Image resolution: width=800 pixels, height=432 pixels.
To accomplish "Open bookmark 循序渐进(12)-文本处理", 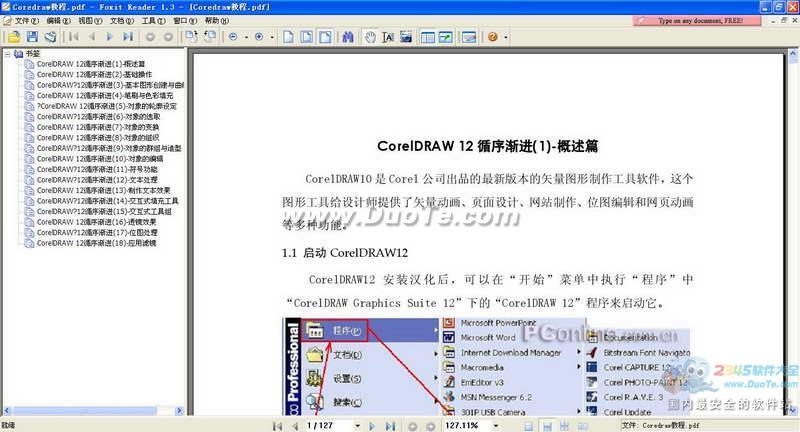I will [x=97, y=180].
